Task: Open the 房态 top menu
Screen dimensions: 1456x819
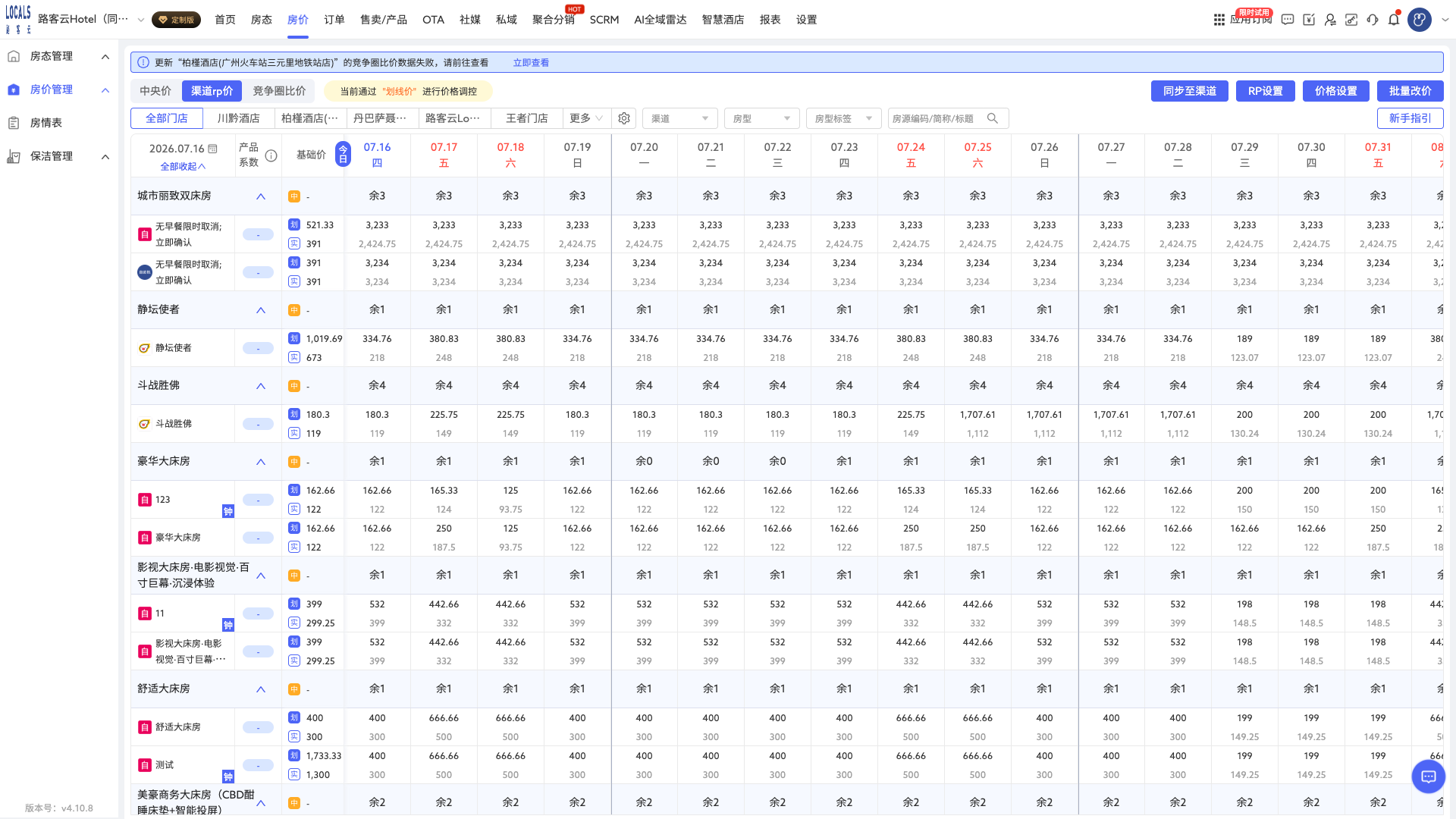Action: tap(261, 20)
